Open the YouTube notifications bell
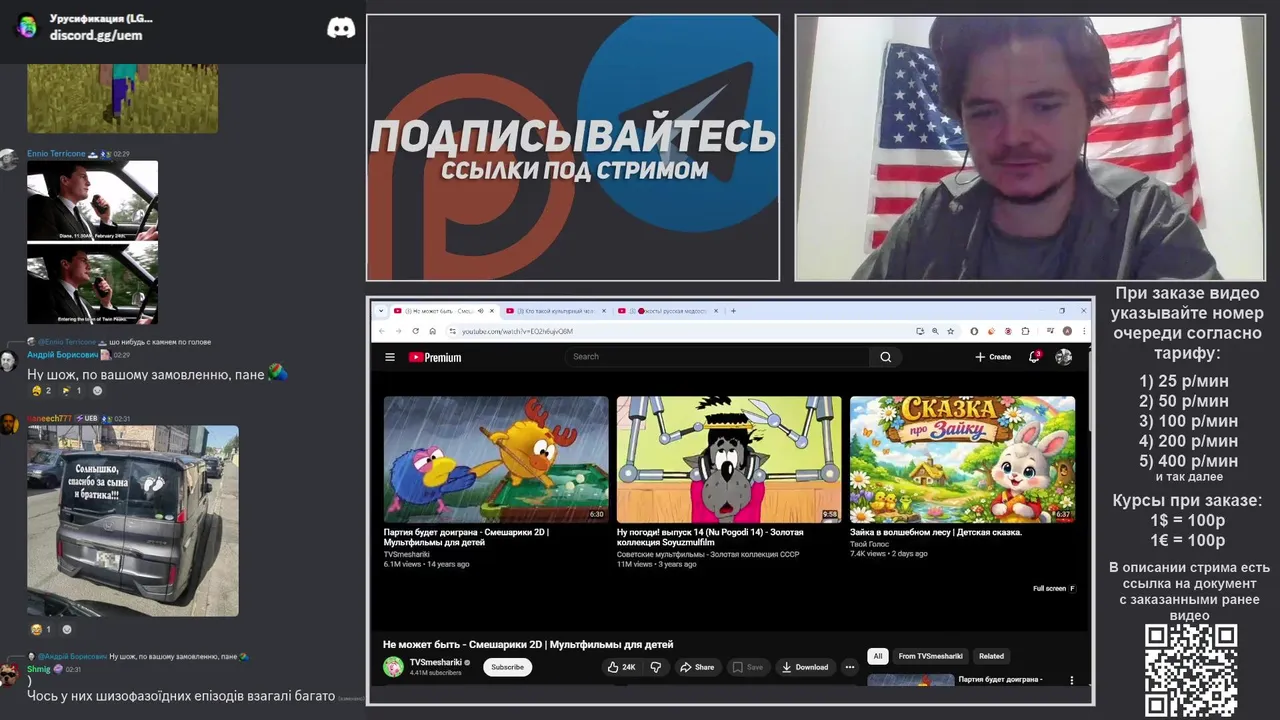1280x720 pixels. point(1034,356)
